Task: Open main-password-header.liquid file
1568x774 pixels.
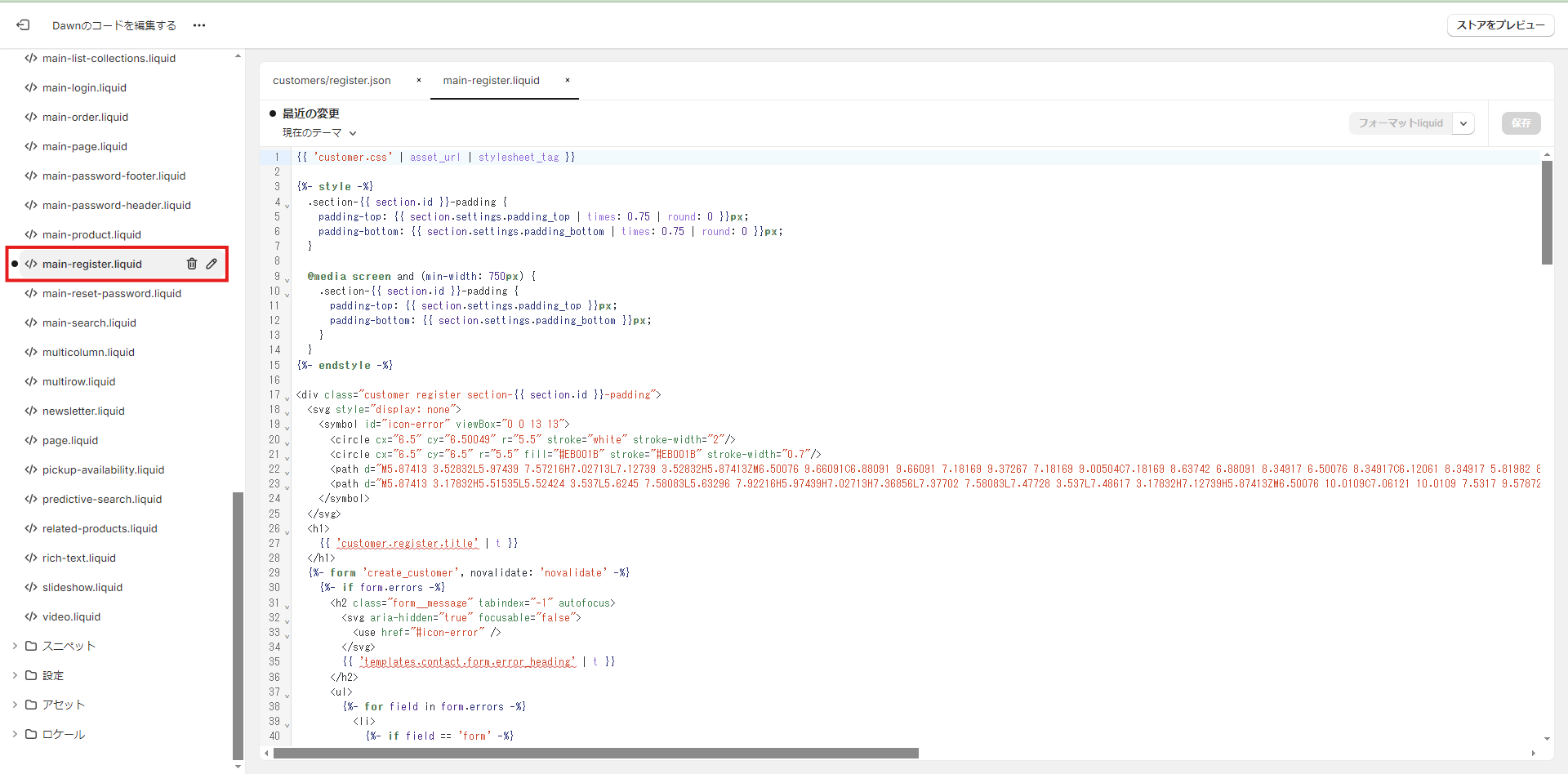Action: [116, 205]
